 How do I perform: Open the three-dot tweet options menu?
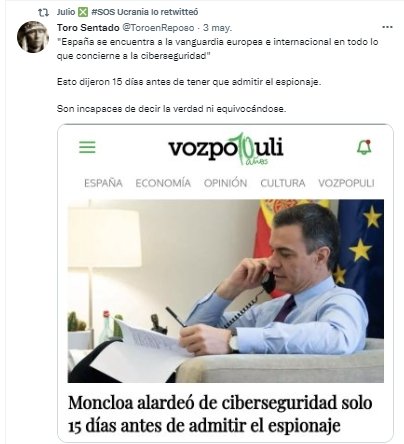pos(387,27)
